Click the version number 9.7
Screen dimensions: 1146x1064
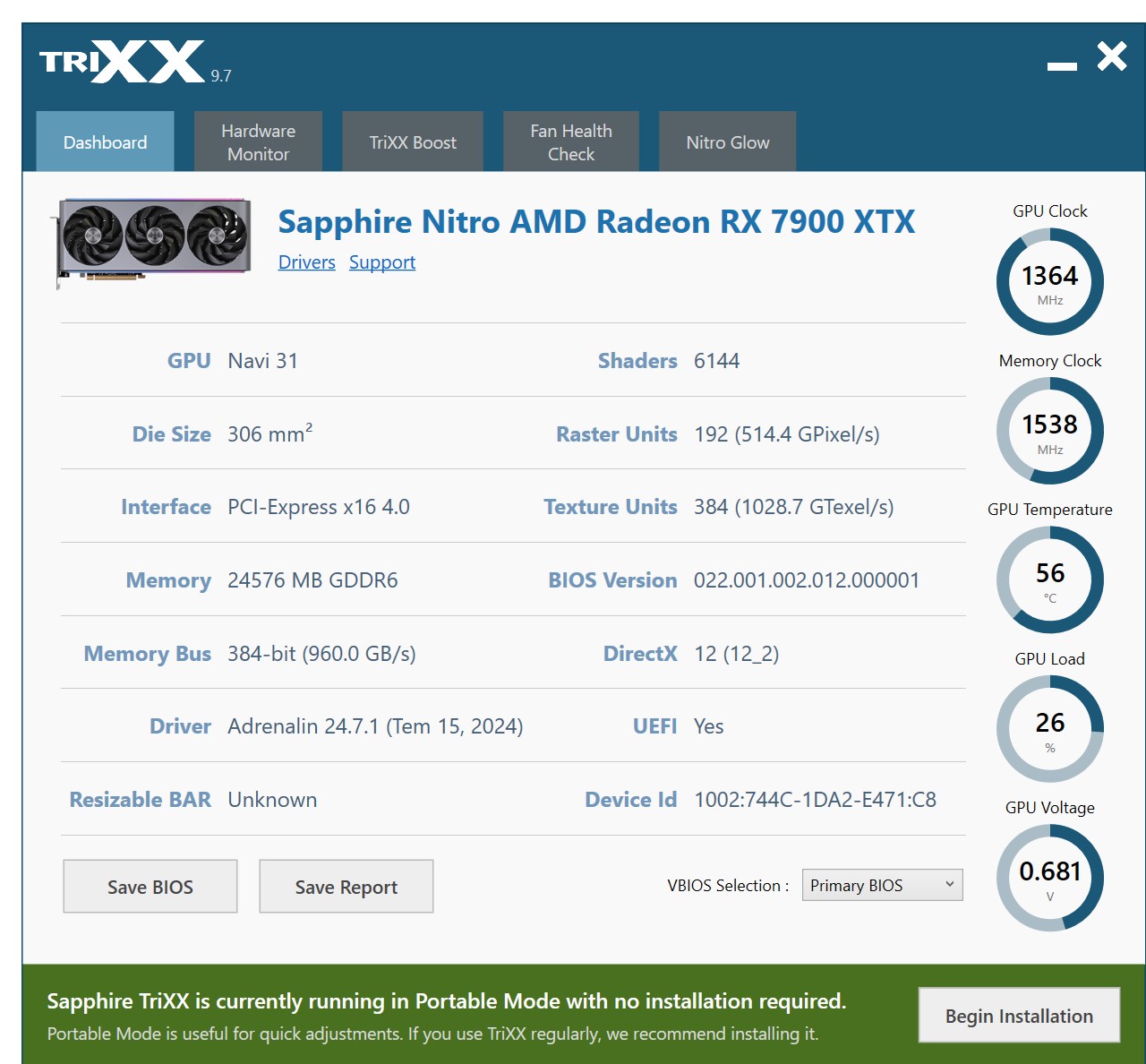(x=221, y=76)
